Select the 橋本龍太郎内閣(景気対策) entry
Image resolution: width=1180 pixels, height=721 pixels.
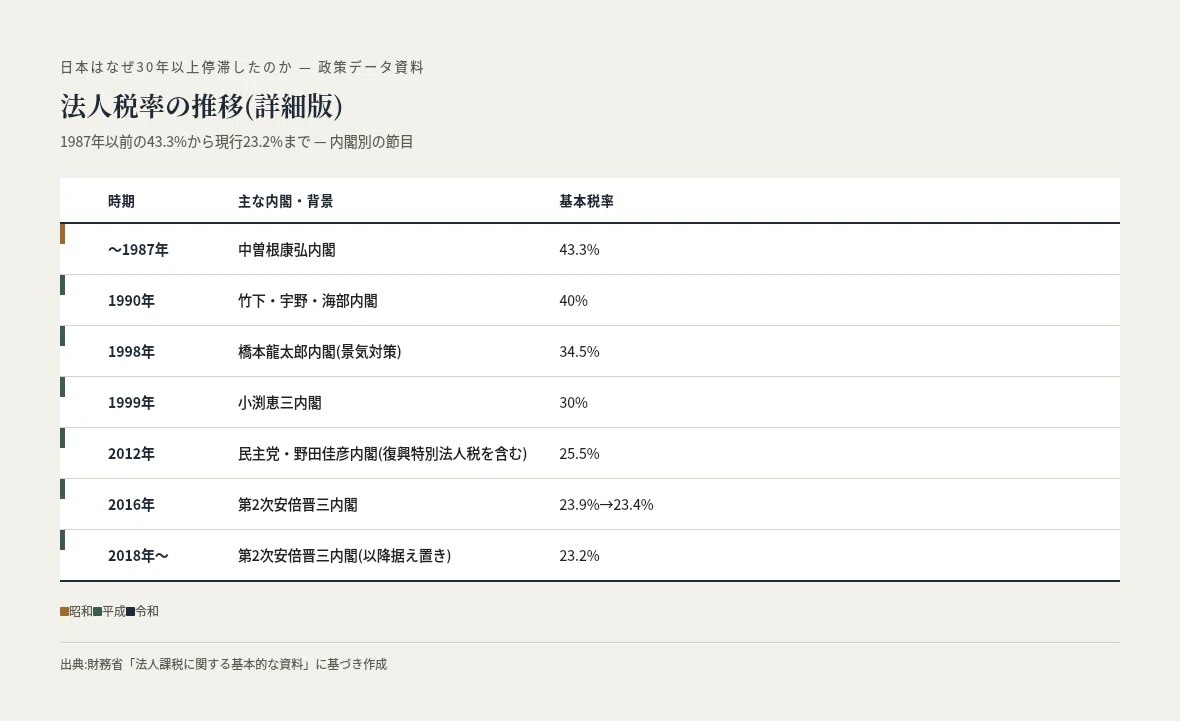tap(320, 351)
